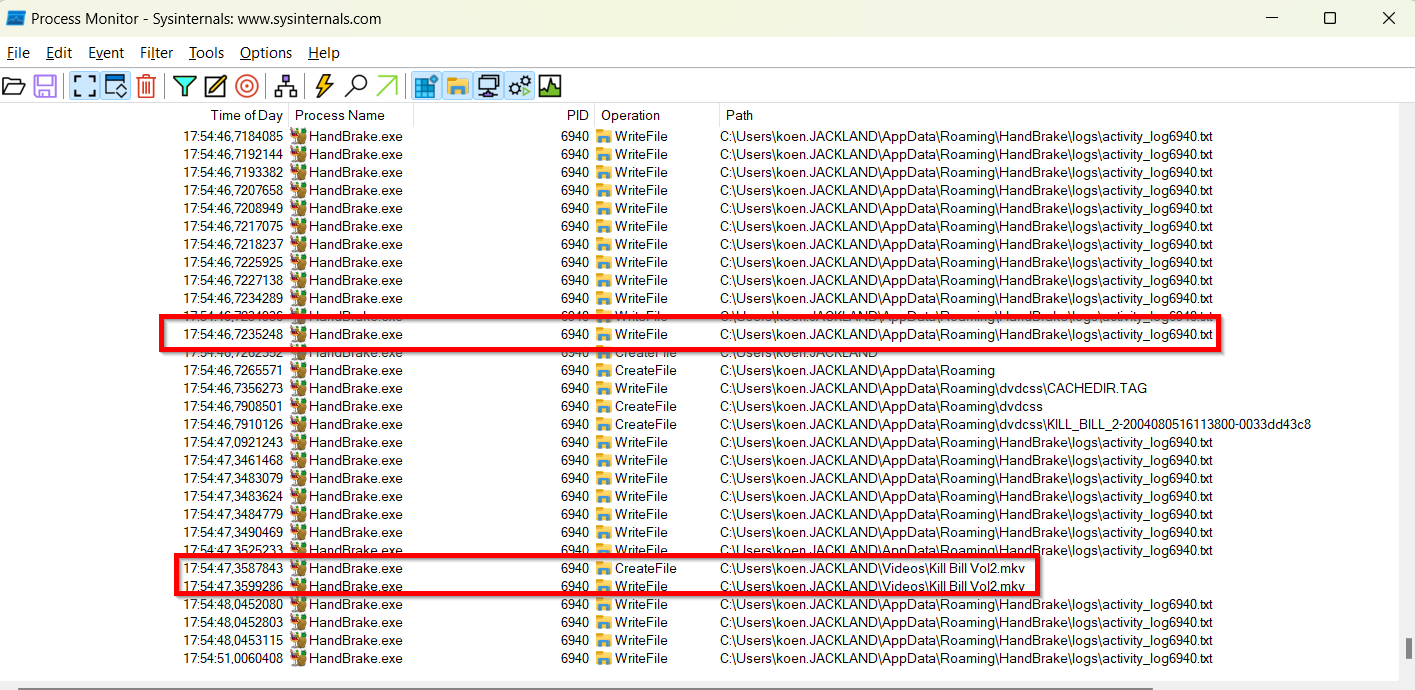Click the green Jump To arrow icon

(387, 86)
